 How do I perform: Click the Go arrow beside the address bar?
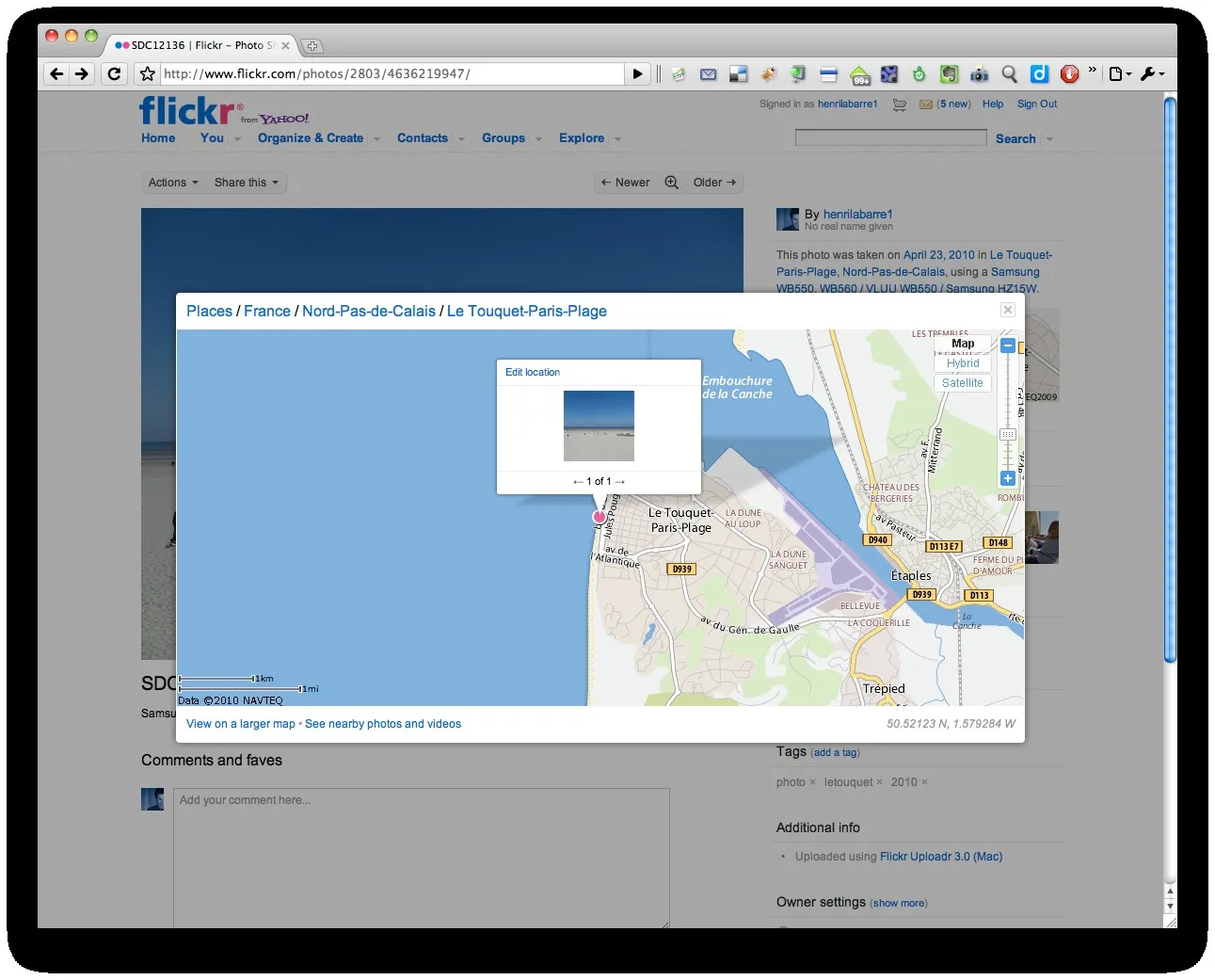pyautogui.click(x=638, y=73)
